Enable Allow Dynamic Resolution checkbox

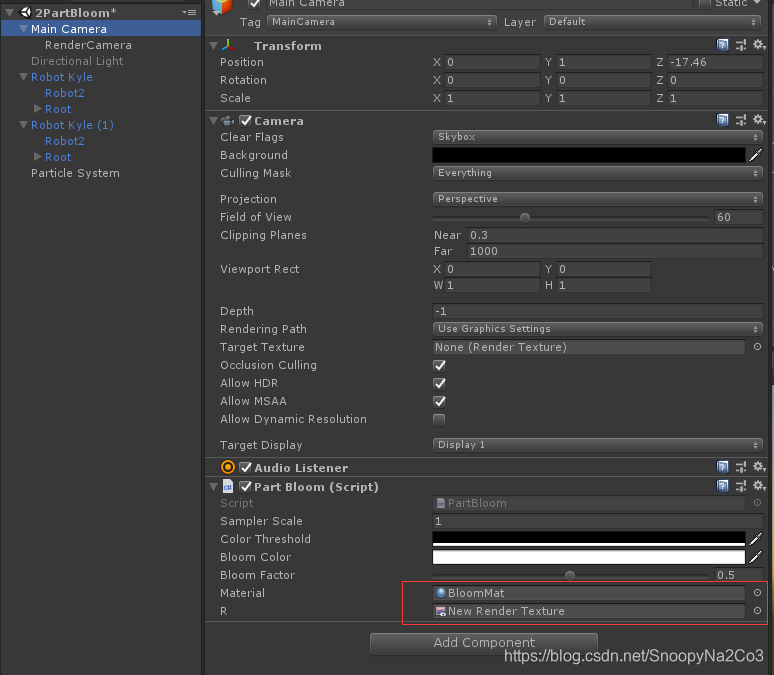pyautogui.click(x=439, y=420)
